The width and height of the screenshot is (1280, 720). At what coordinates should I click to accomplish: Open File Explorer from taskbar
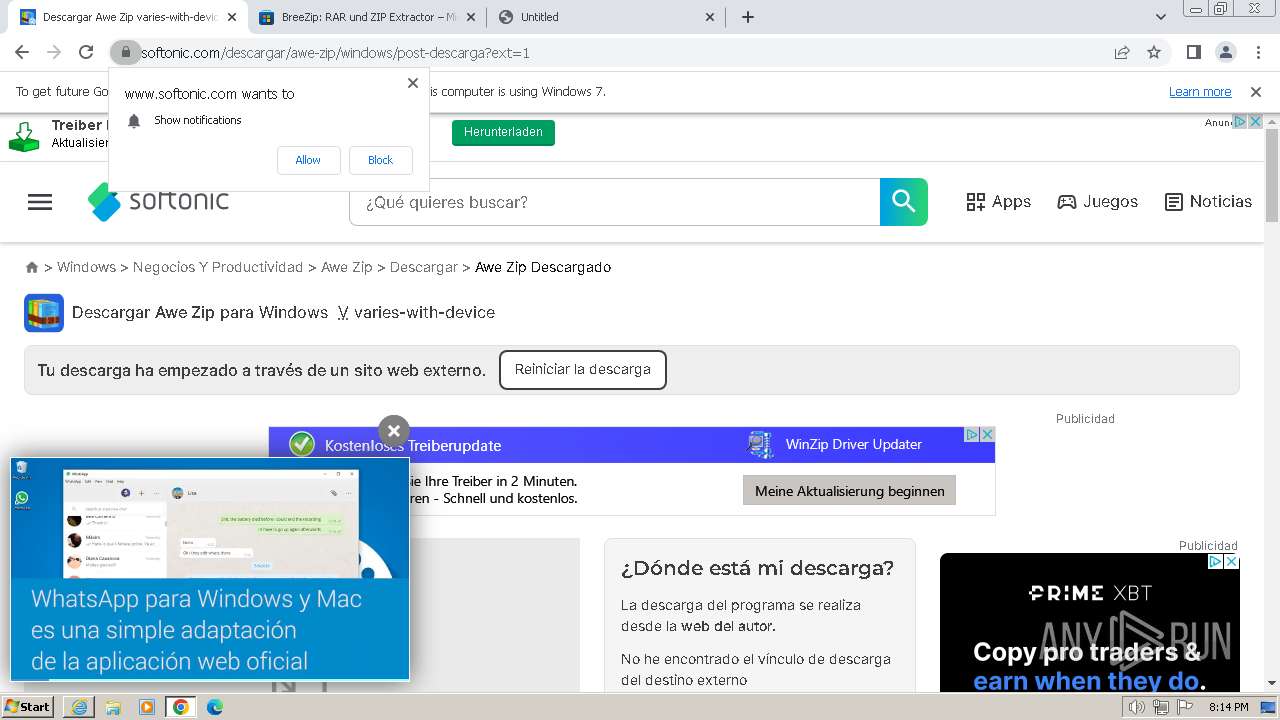point(114,707)
